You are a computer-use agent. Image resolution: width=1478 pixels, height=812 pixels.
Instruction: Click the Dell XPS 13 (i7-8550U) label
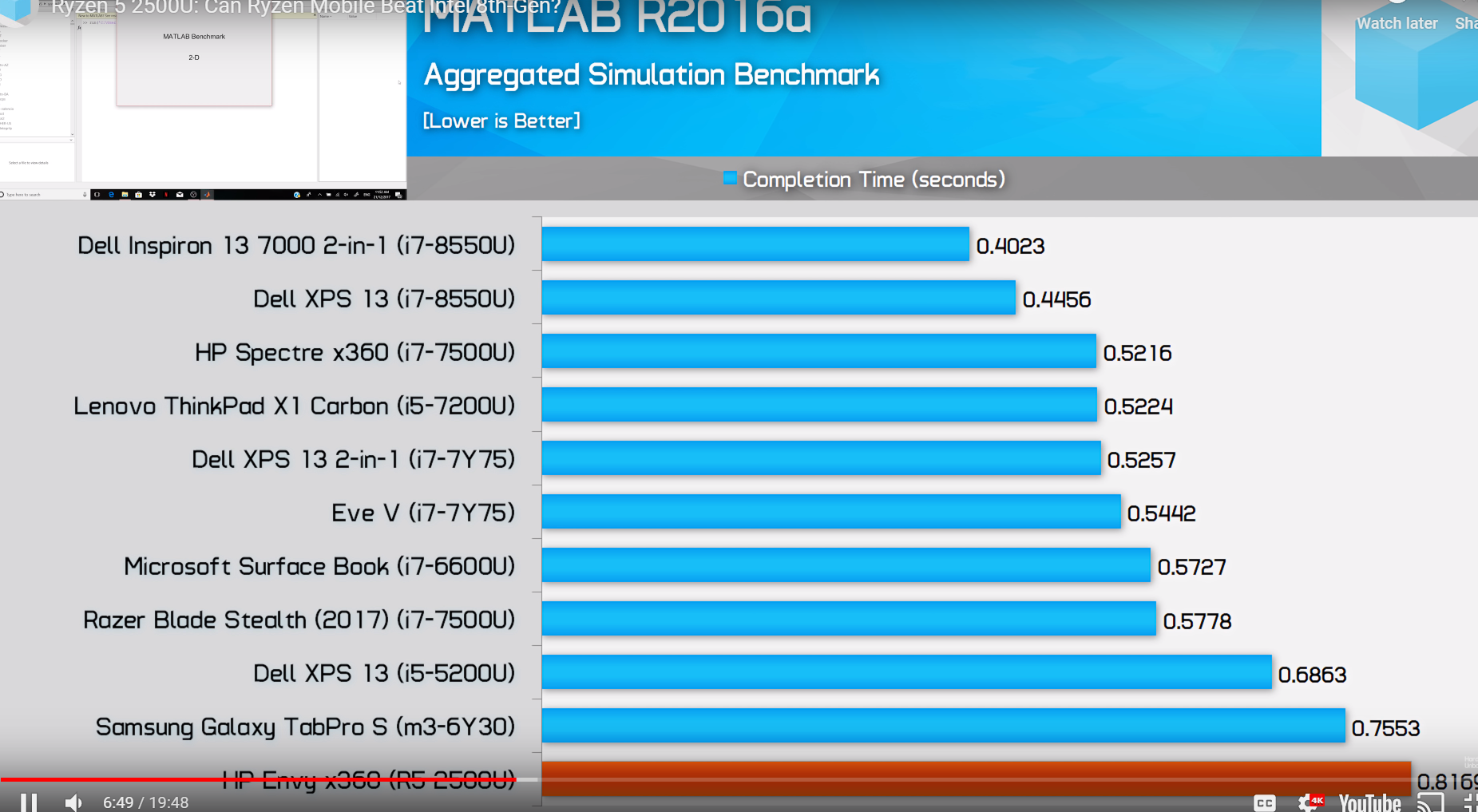coord(384,299)
